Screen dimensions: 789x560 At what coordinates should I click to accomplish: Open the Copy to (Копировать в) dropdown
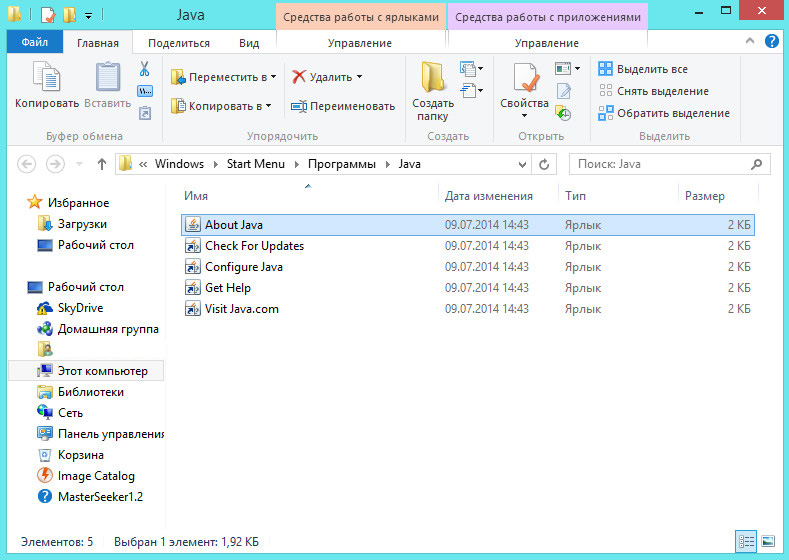[x=221, y=106]
